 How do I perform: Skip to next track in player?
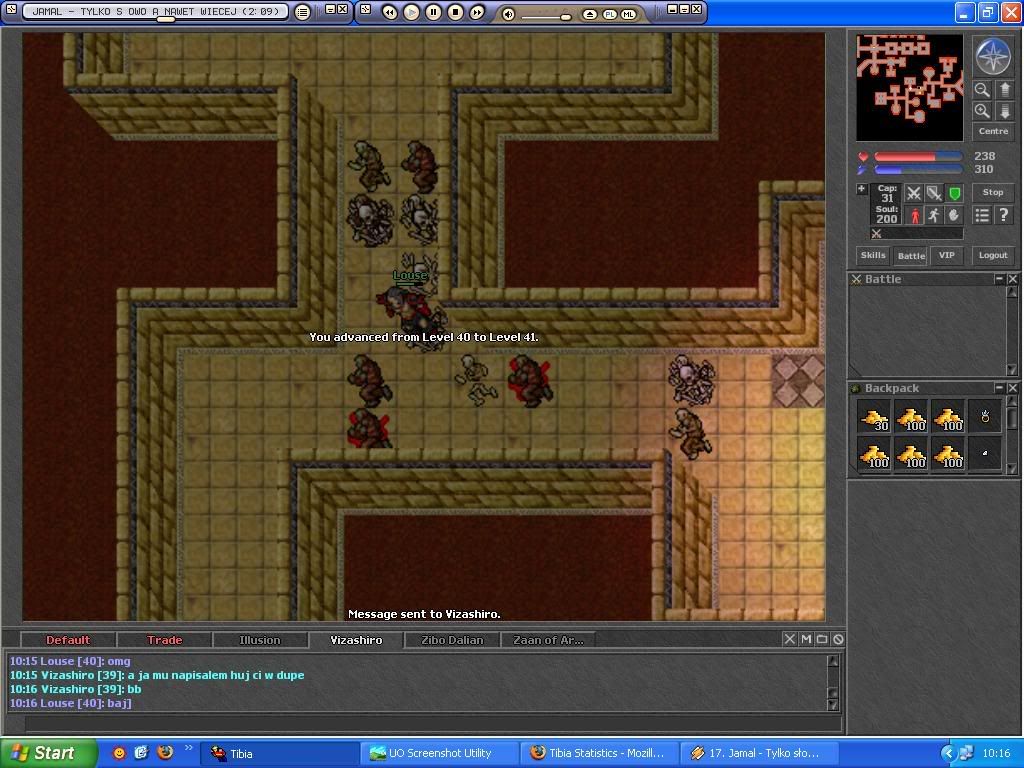(x=477, y=12)
